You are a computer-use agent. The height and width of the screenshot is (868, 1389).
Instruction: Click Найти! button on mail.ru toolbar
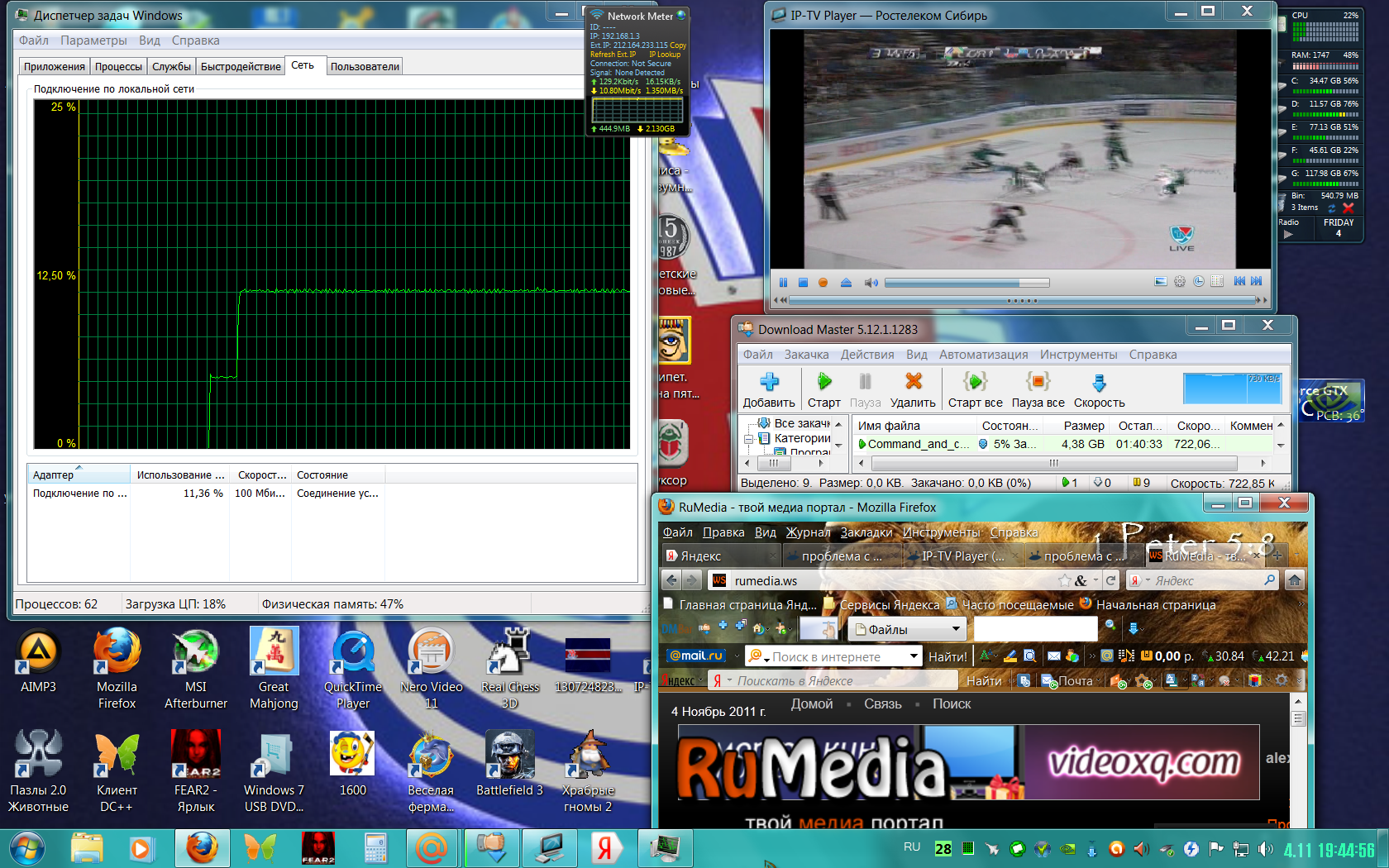947,657
